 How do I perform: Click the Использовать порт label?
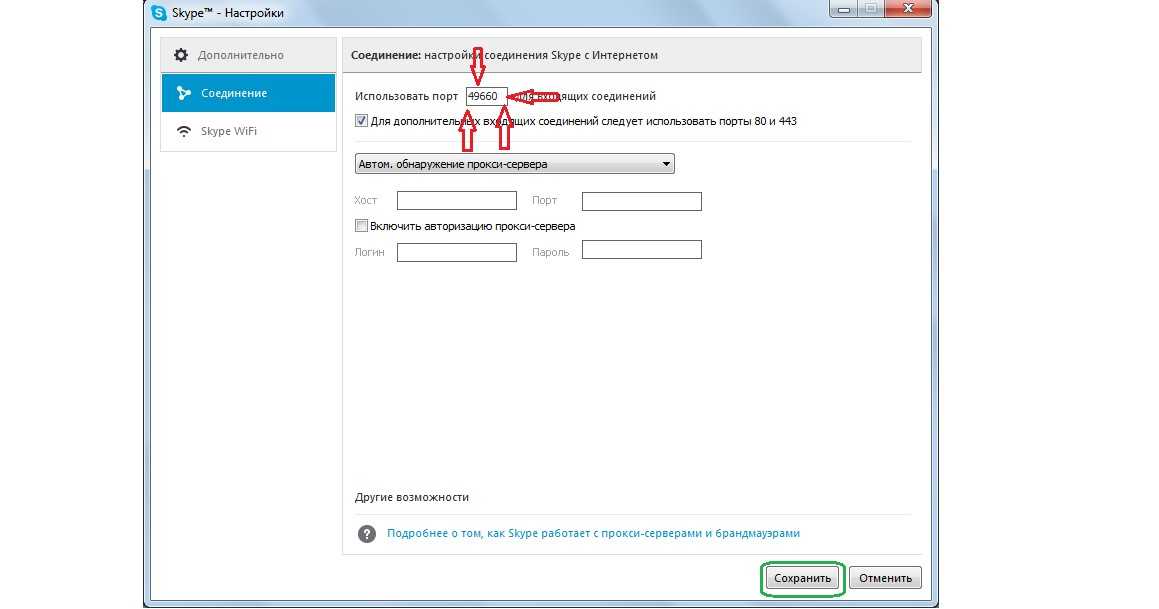[x=407, y=96]
